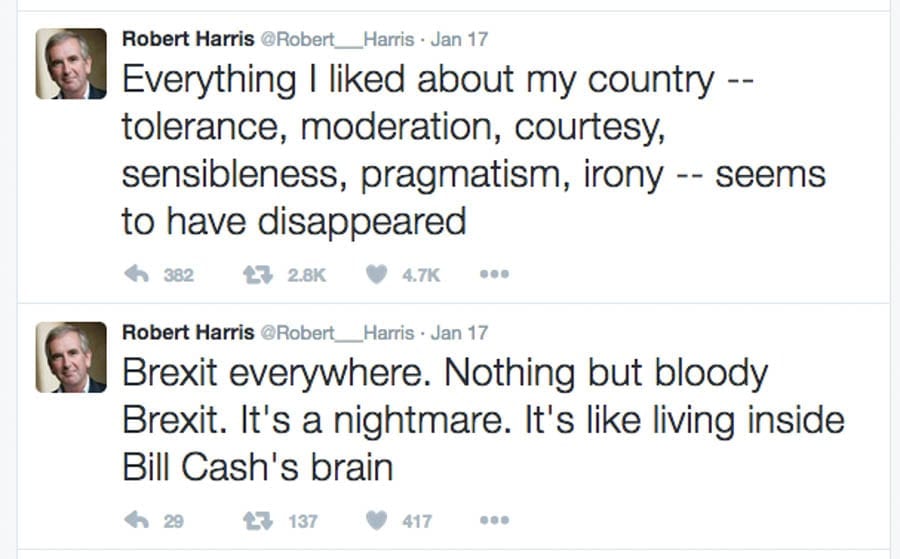
Task: Click the @Robert__Harris handle on the second tweet
Action: (336, 333)
